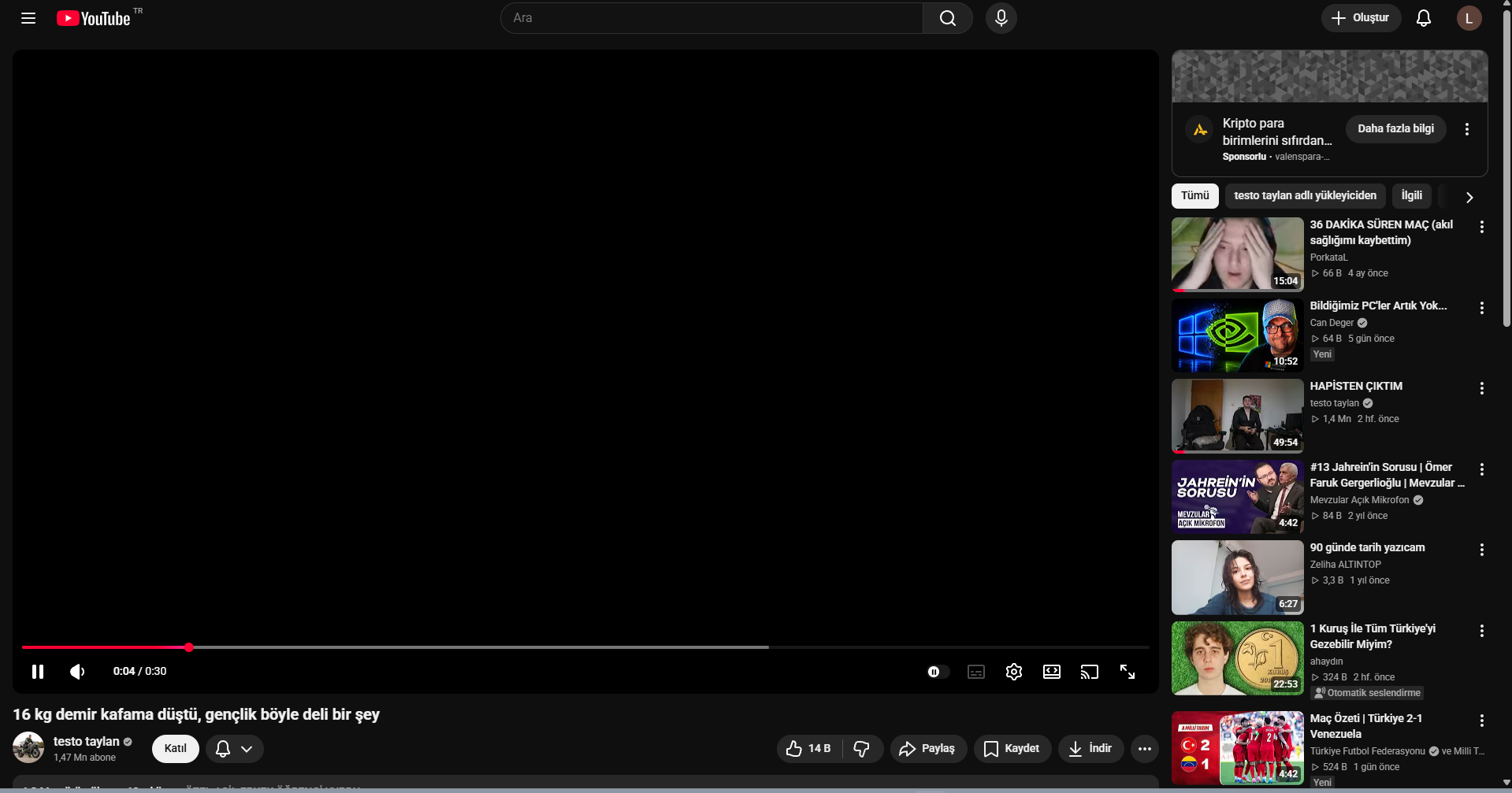Click the 0:04 / 0:30 time display
Screen dimensions: 1512x793
pyautogui.click(x=139, y=672)
